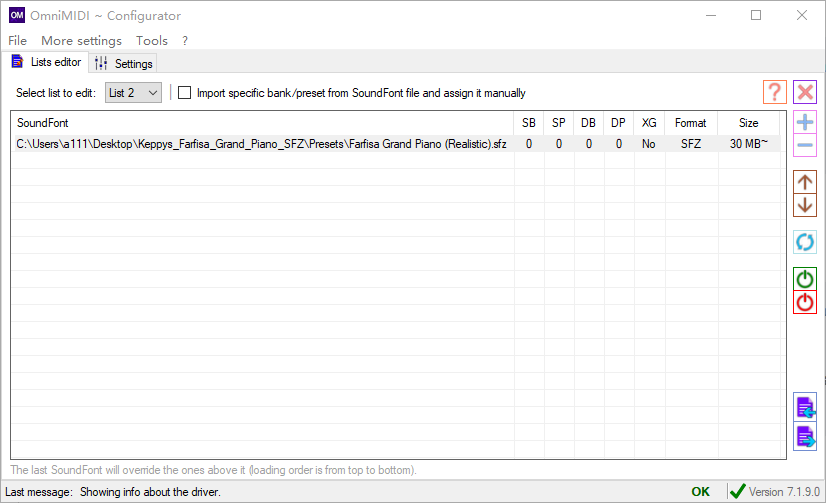The image size is (826, 503).
Task: Click the green OK status text
Action: [700, 492]
